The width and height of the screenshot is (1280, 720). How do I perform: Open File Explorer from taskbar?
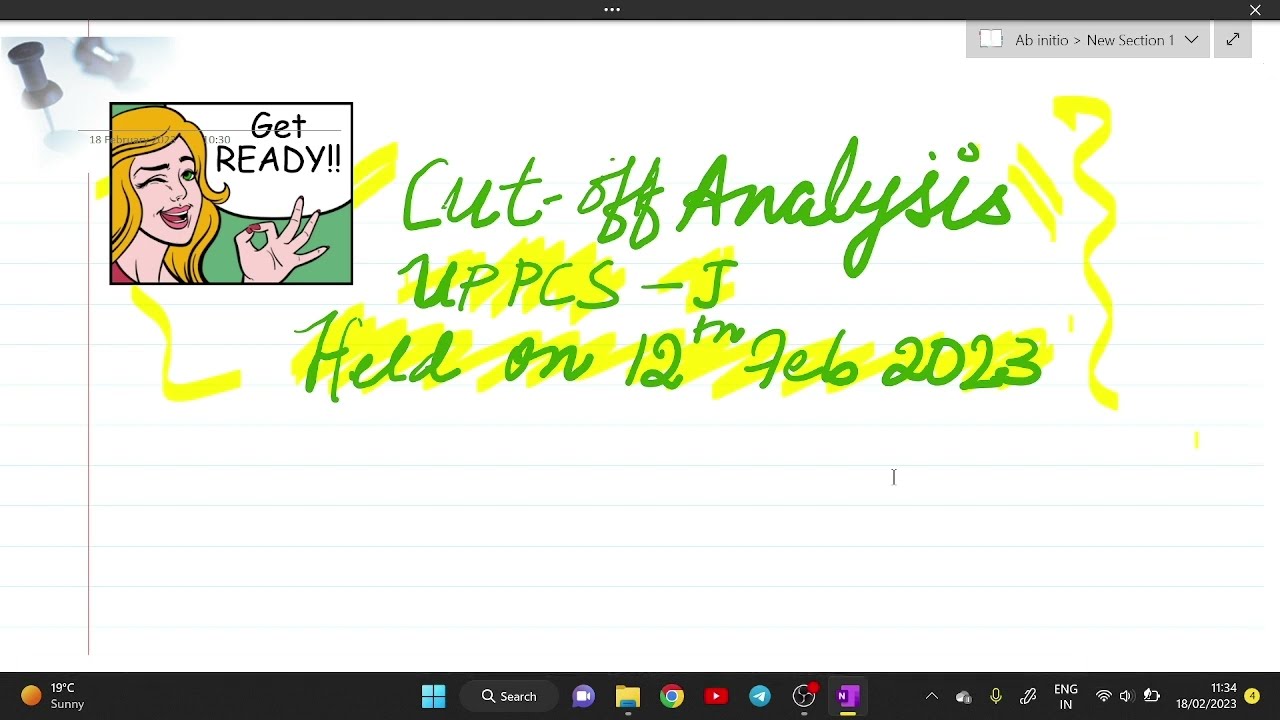[628, 696]
